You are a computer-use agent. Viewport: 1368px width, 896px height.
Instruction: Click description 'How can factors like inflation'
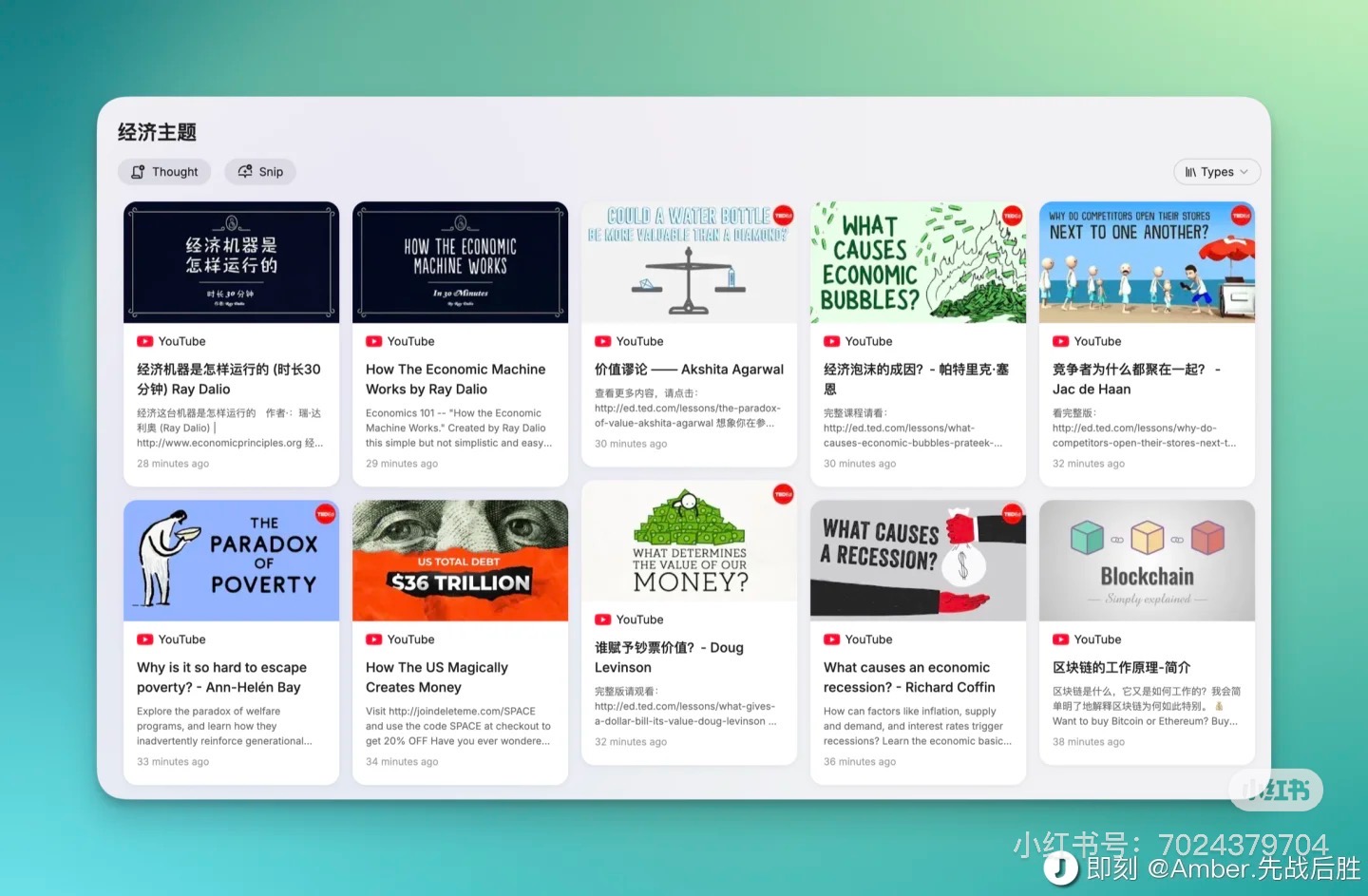pyautogui.click(x=918, y=726)
